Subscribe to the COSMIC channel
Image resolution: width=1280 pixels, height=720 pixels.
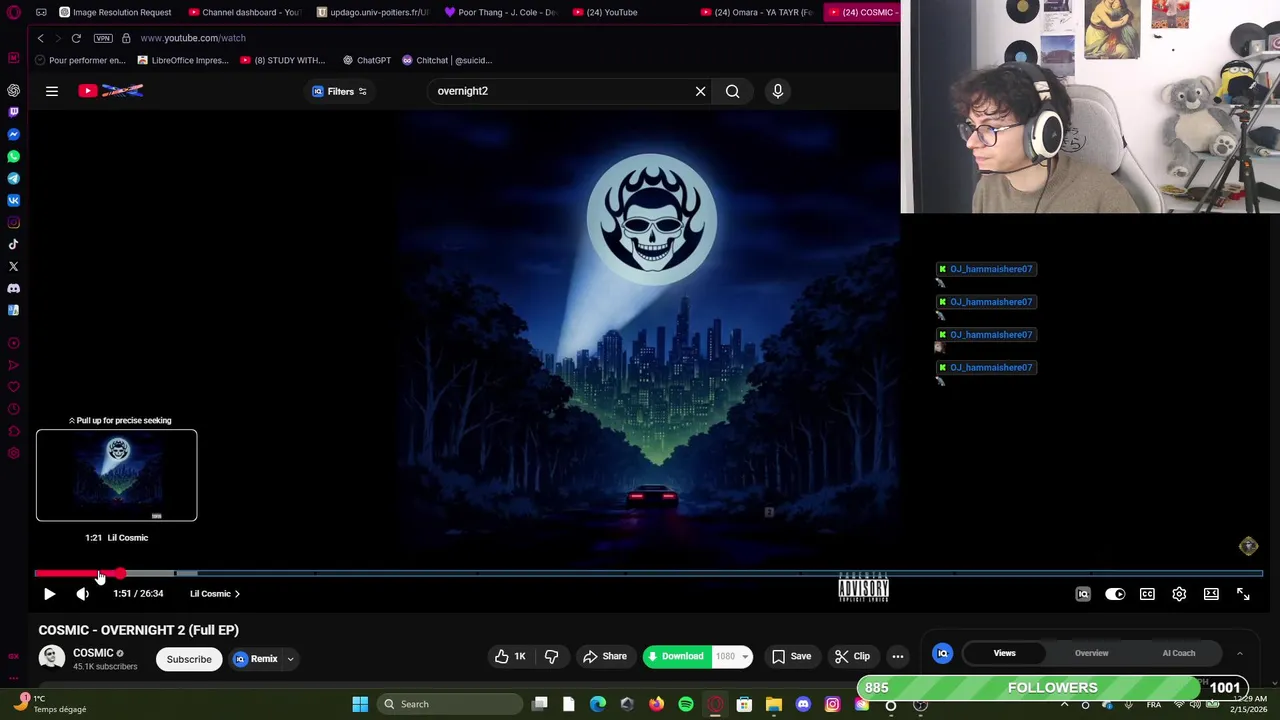(189, 659)
